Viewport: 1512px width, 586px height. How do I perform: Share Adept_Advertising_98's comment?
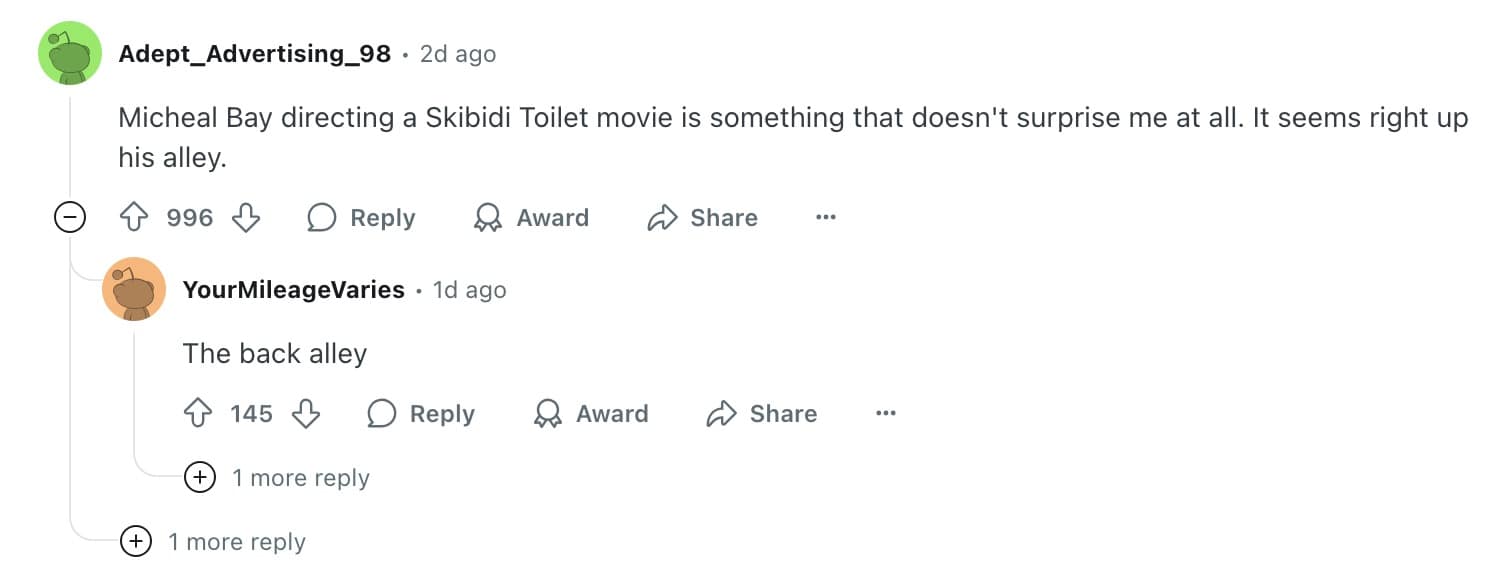702,218
